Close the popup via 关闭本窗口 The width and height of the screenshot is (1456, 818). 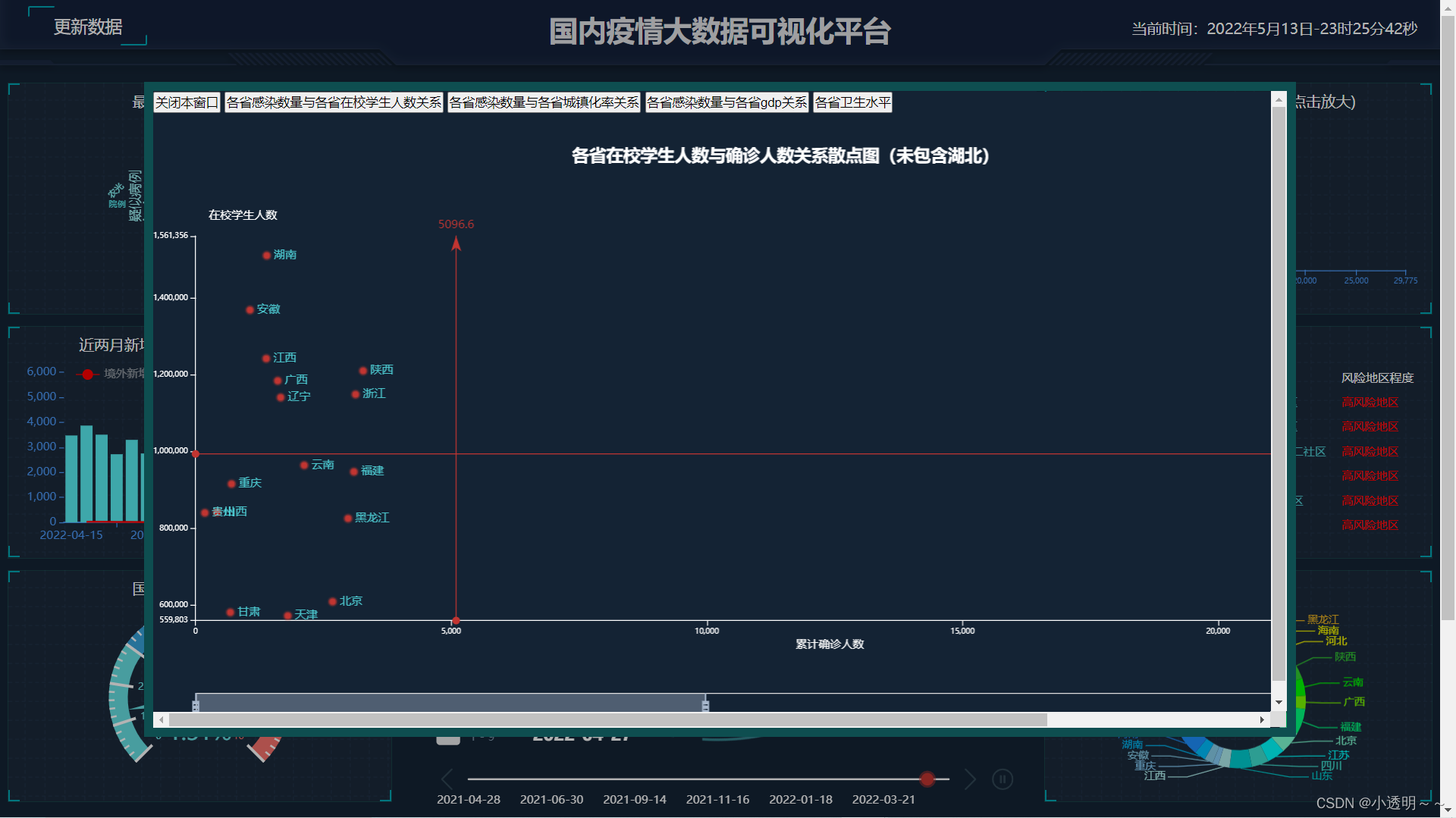pos(187,102)
